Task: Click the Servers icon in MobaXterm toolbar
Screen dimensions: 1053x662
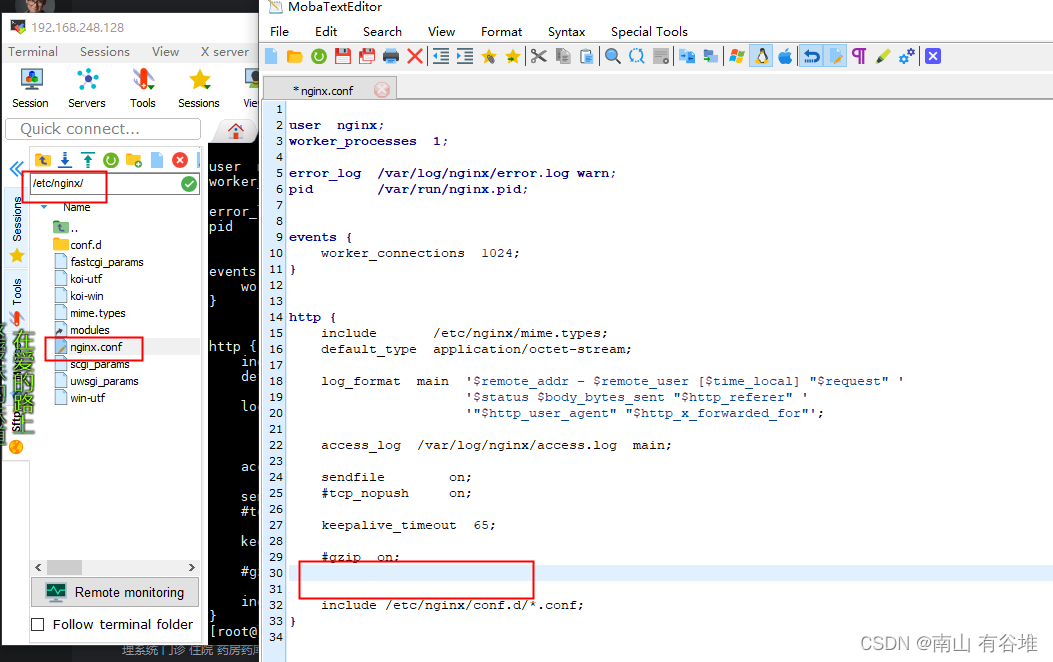Action: coord(87,88)
